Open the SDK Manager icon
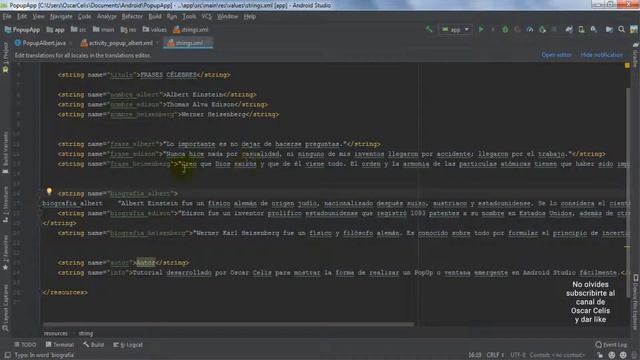Viewport: 640px width, 360px height. (593, 29)
